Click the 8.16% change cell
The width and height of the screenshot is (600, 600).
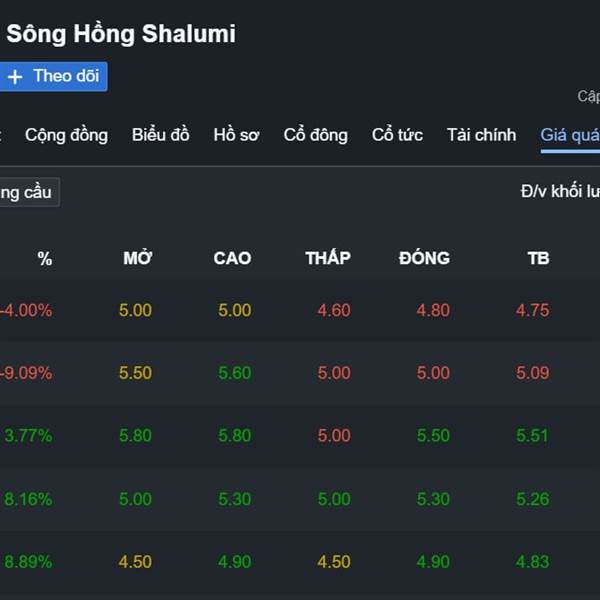(28, 499)
